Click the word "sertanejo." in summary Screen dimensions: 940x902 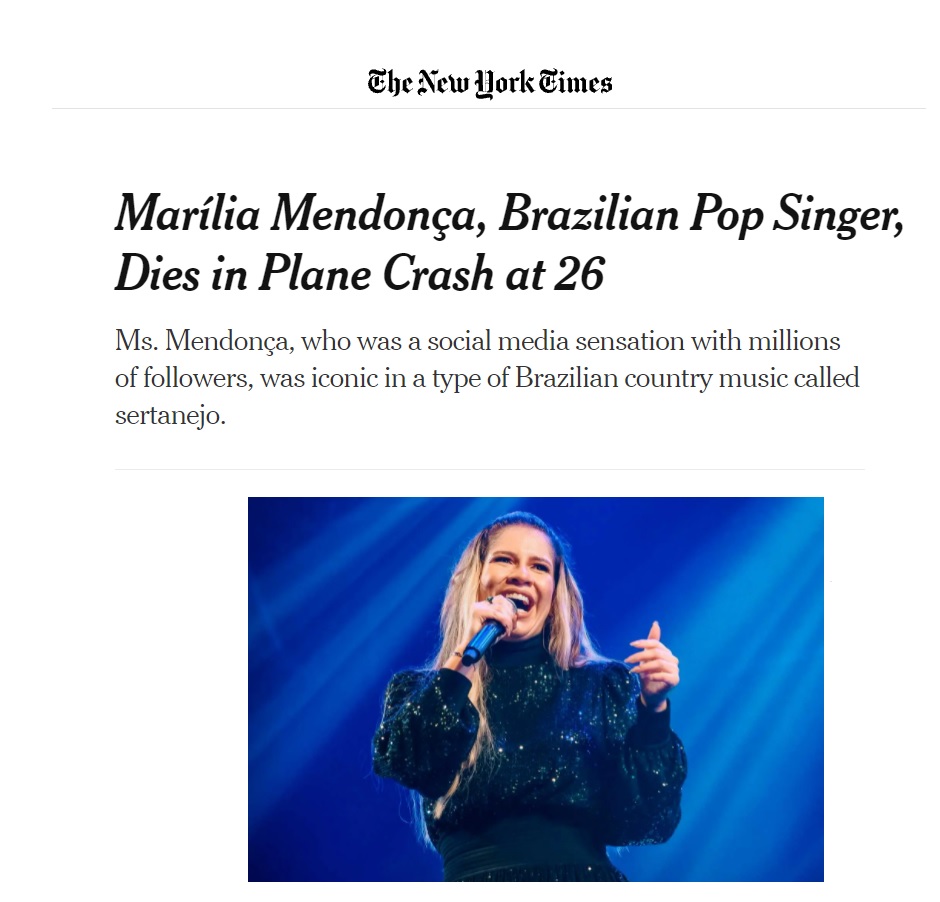170,415
